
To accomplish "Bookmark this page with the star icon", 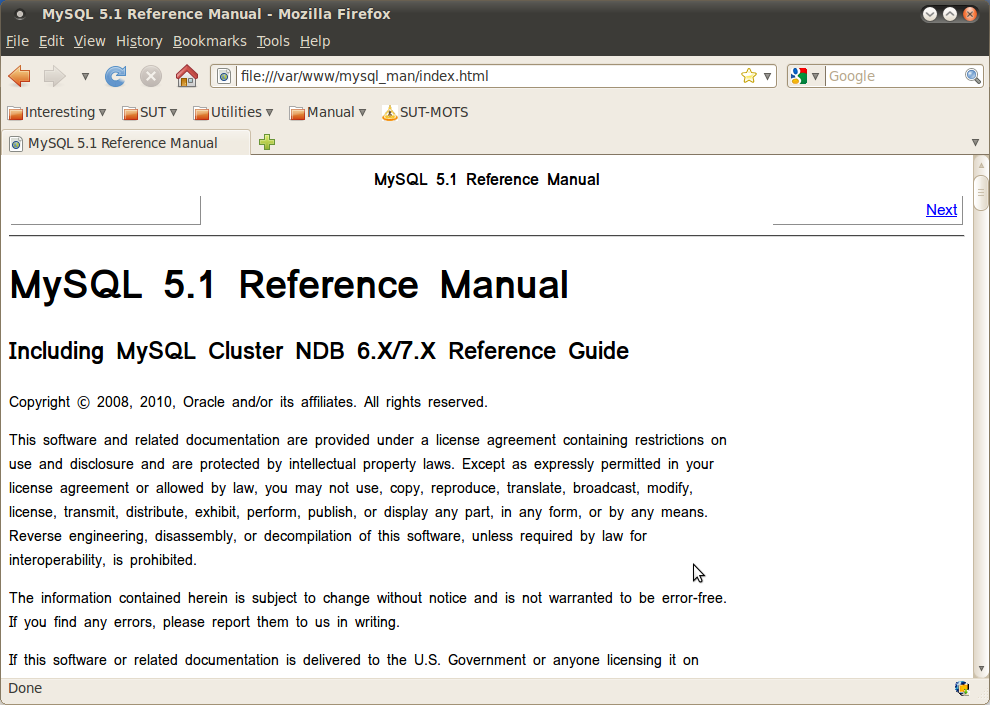I will click(749, 76).
